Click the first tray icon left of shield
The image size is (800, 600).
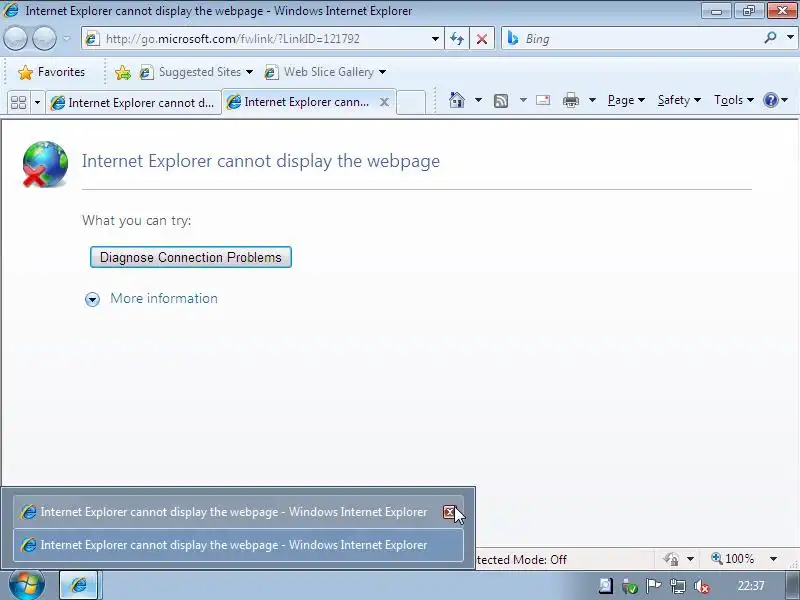pos(606,586)
